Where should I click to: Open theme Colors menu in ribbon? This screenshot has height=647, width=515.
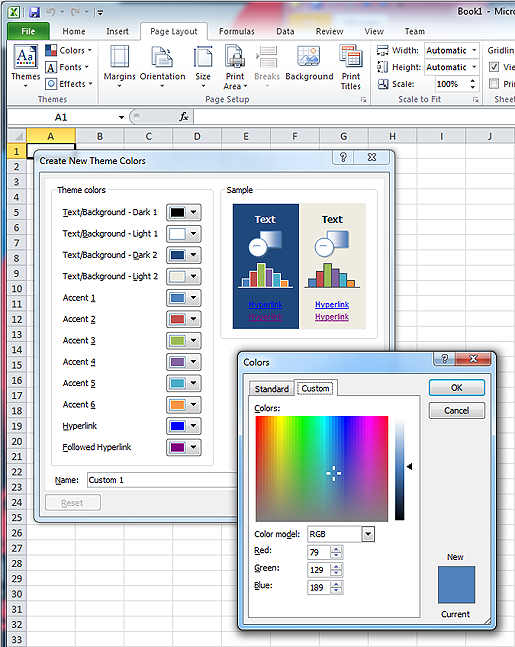[x=69, y=50]
